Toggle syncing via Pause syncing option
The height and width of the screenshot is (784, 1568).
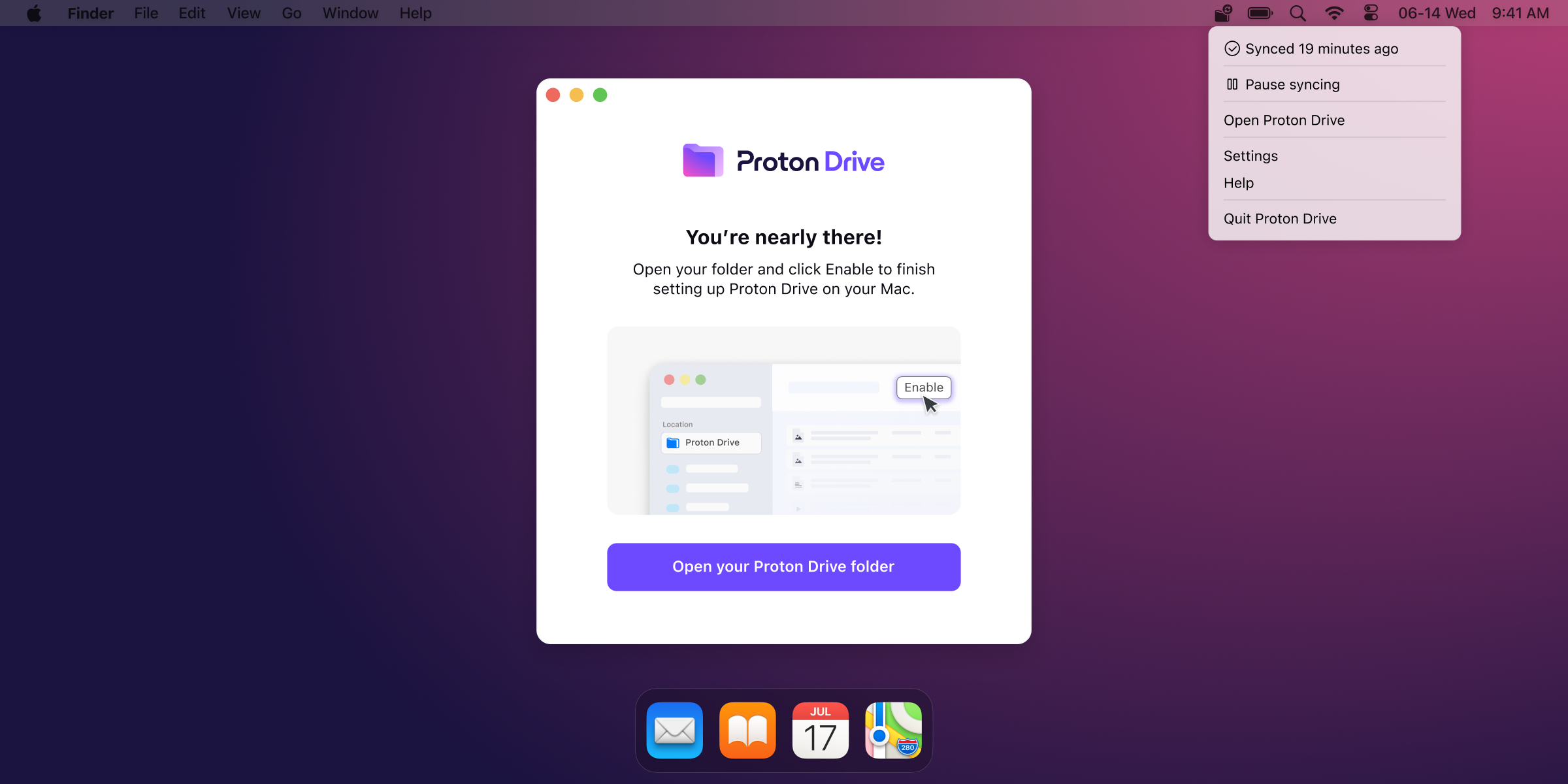pos(1292,84)
